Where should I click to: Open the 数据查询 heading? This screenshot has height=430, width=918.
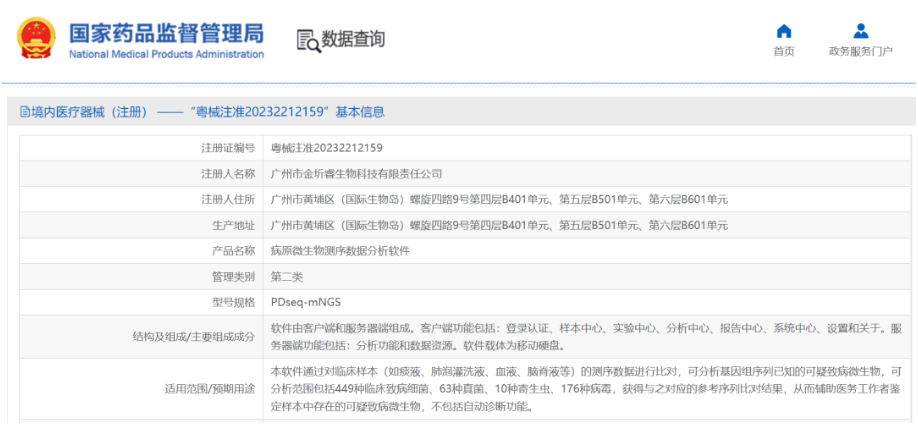pos(353,39)
